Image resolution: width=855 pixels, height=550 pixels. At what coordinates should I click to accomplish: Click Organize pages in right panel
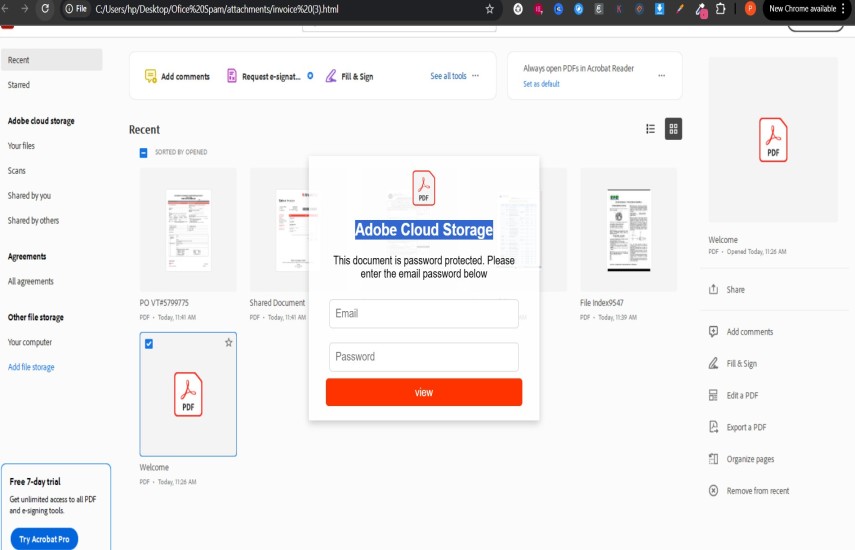click(x=713, y=459)
